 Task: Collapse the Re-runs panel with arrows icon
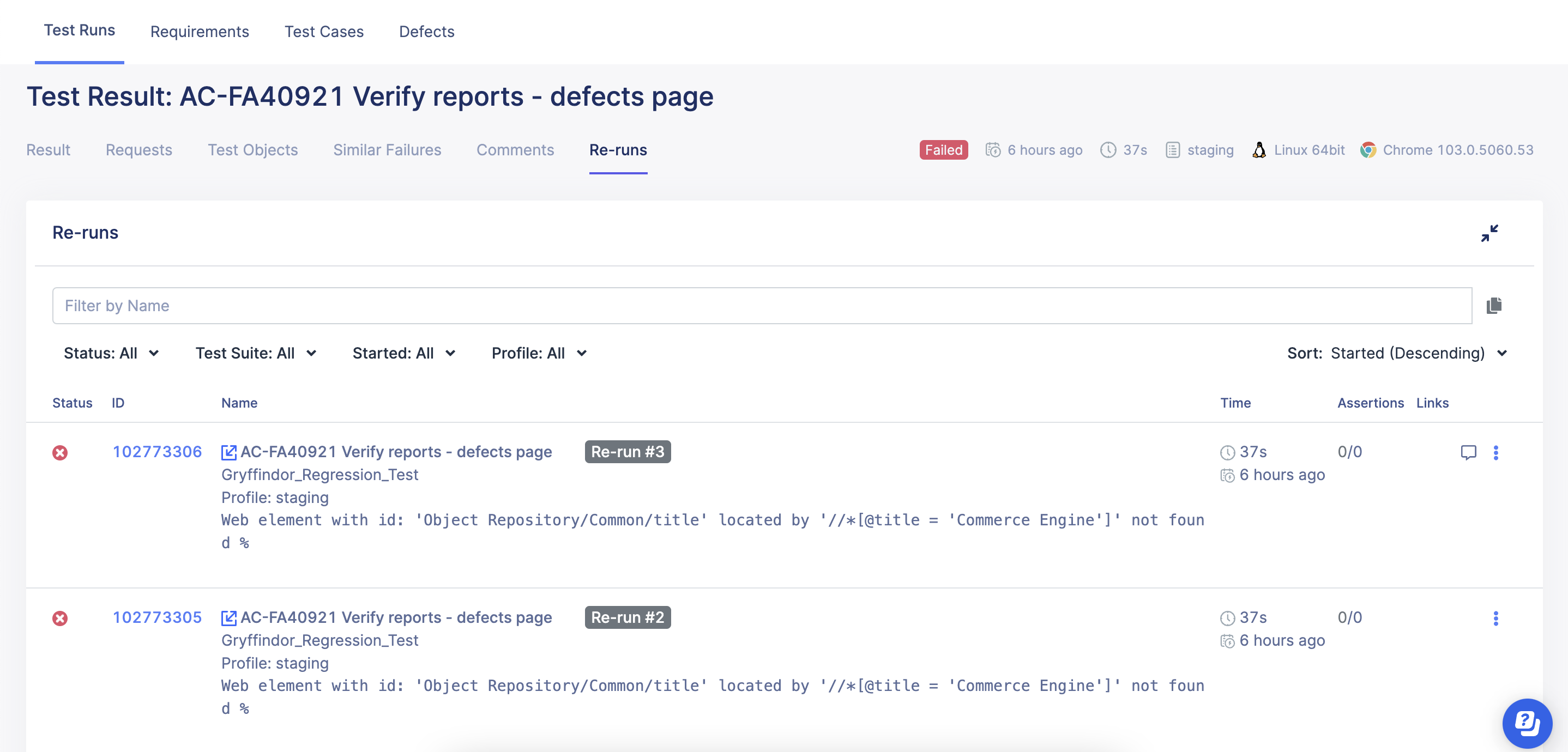1489,233
